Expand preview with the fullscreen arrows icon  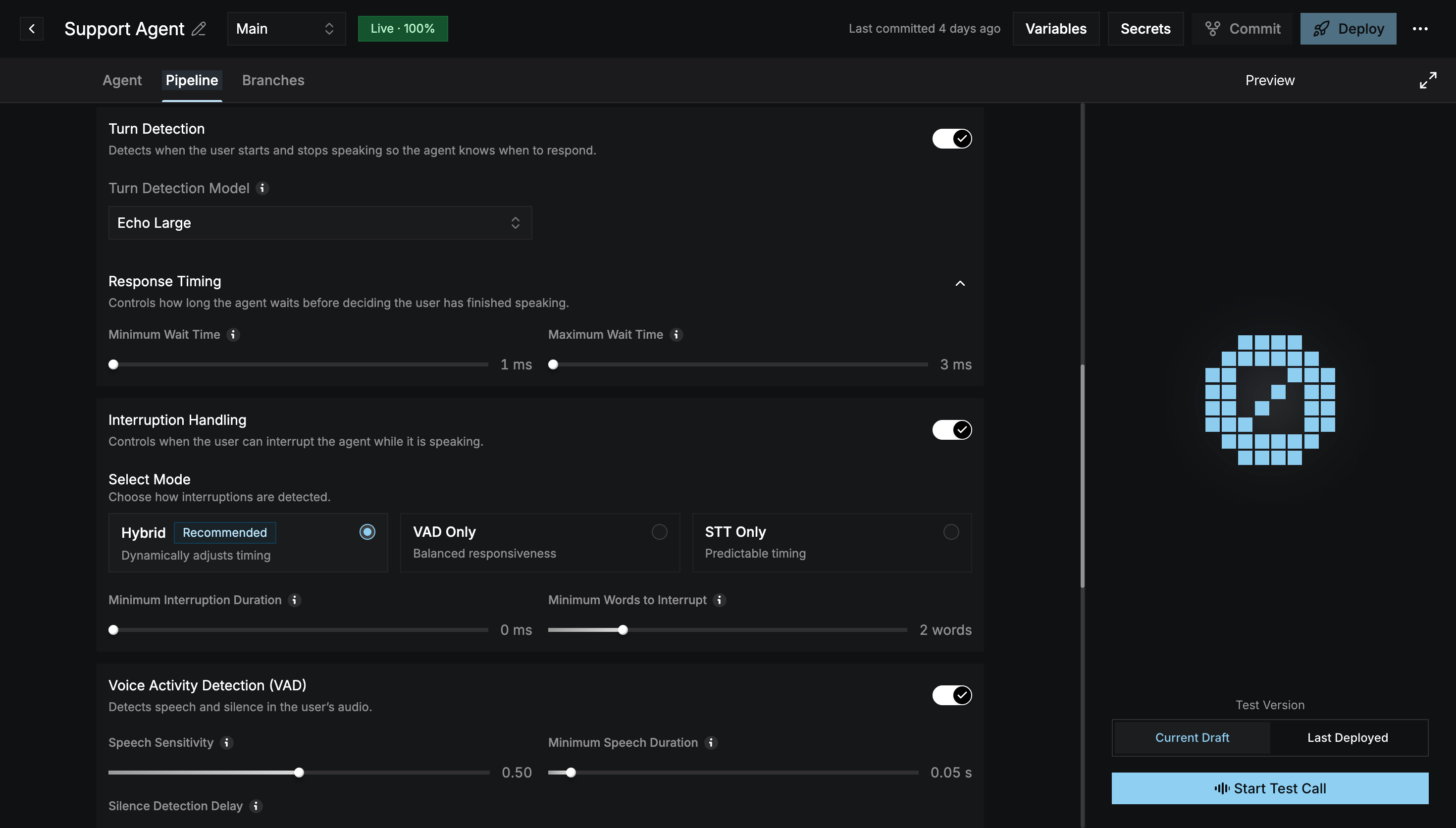1428,80
